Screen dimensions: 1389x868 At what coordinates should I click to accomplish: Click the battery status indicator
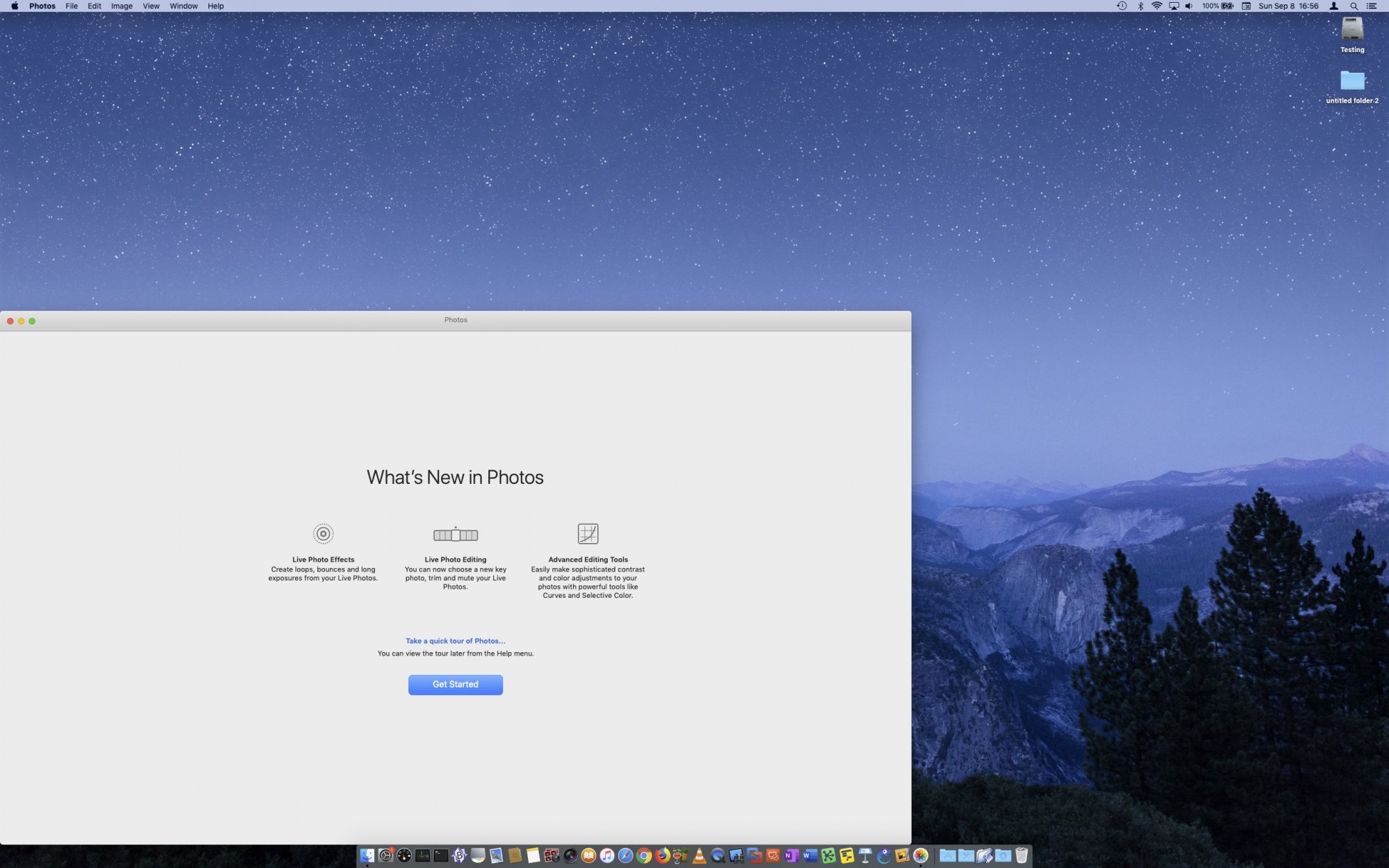1227,6
